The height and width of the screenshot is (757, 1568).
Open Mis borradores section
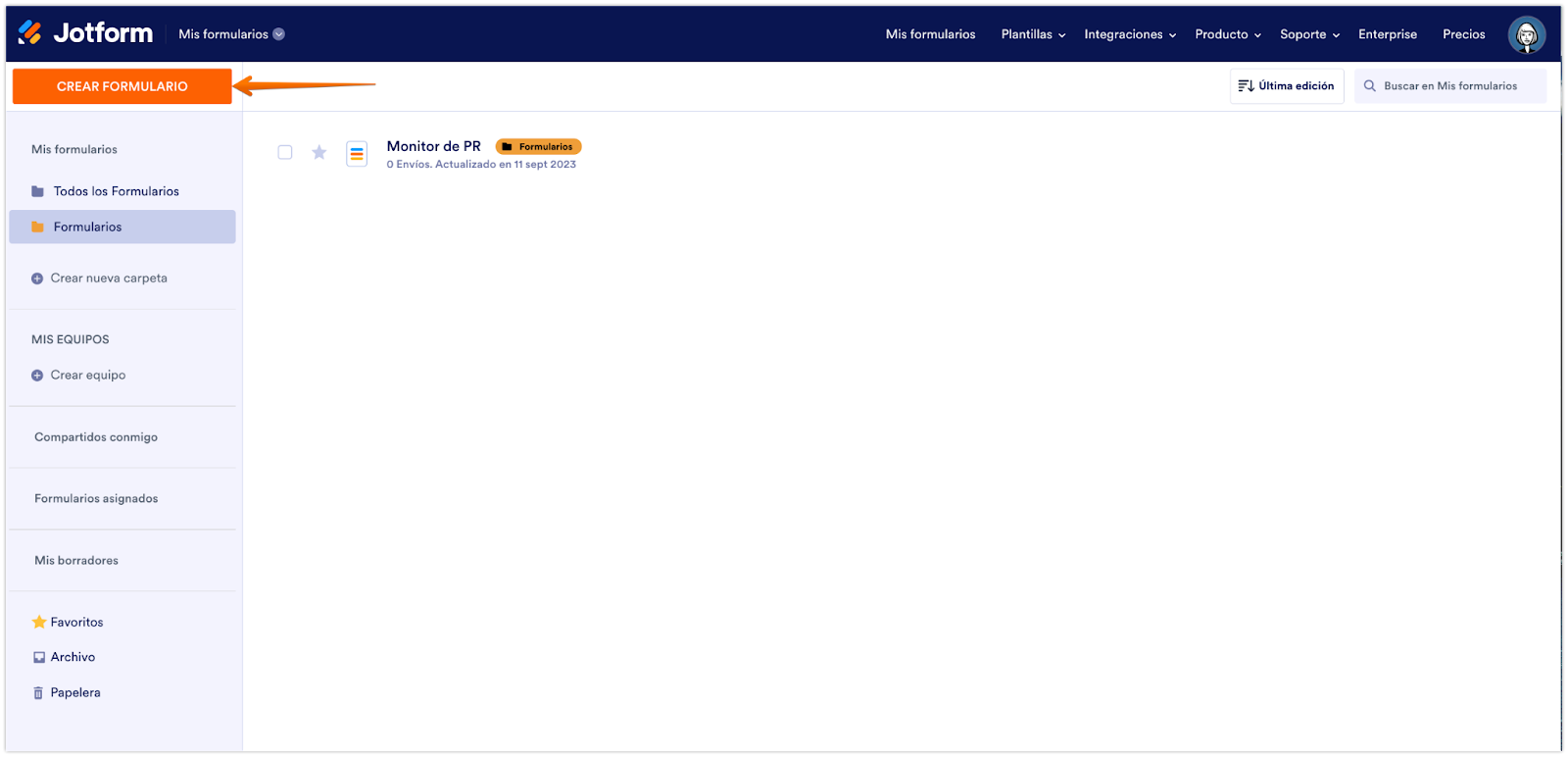click(76, 561)
